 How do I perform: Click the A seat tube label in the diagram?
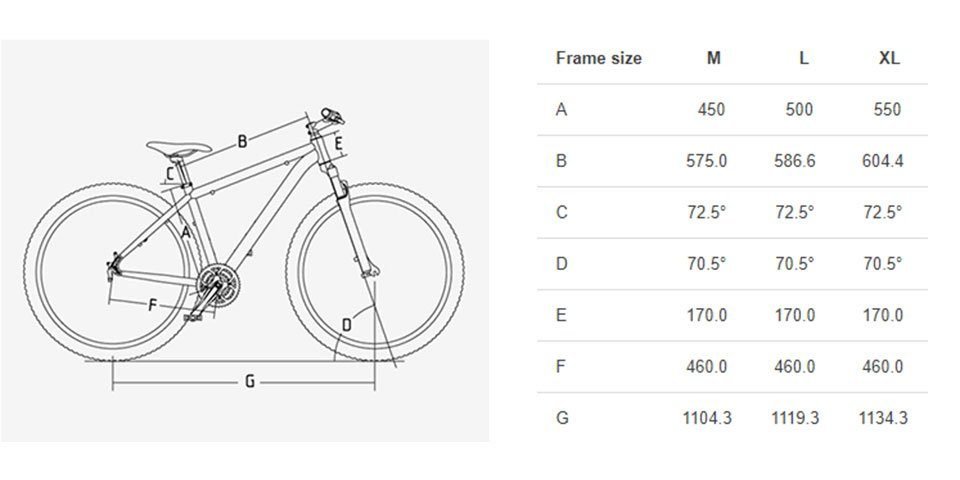tap(187, 233)
